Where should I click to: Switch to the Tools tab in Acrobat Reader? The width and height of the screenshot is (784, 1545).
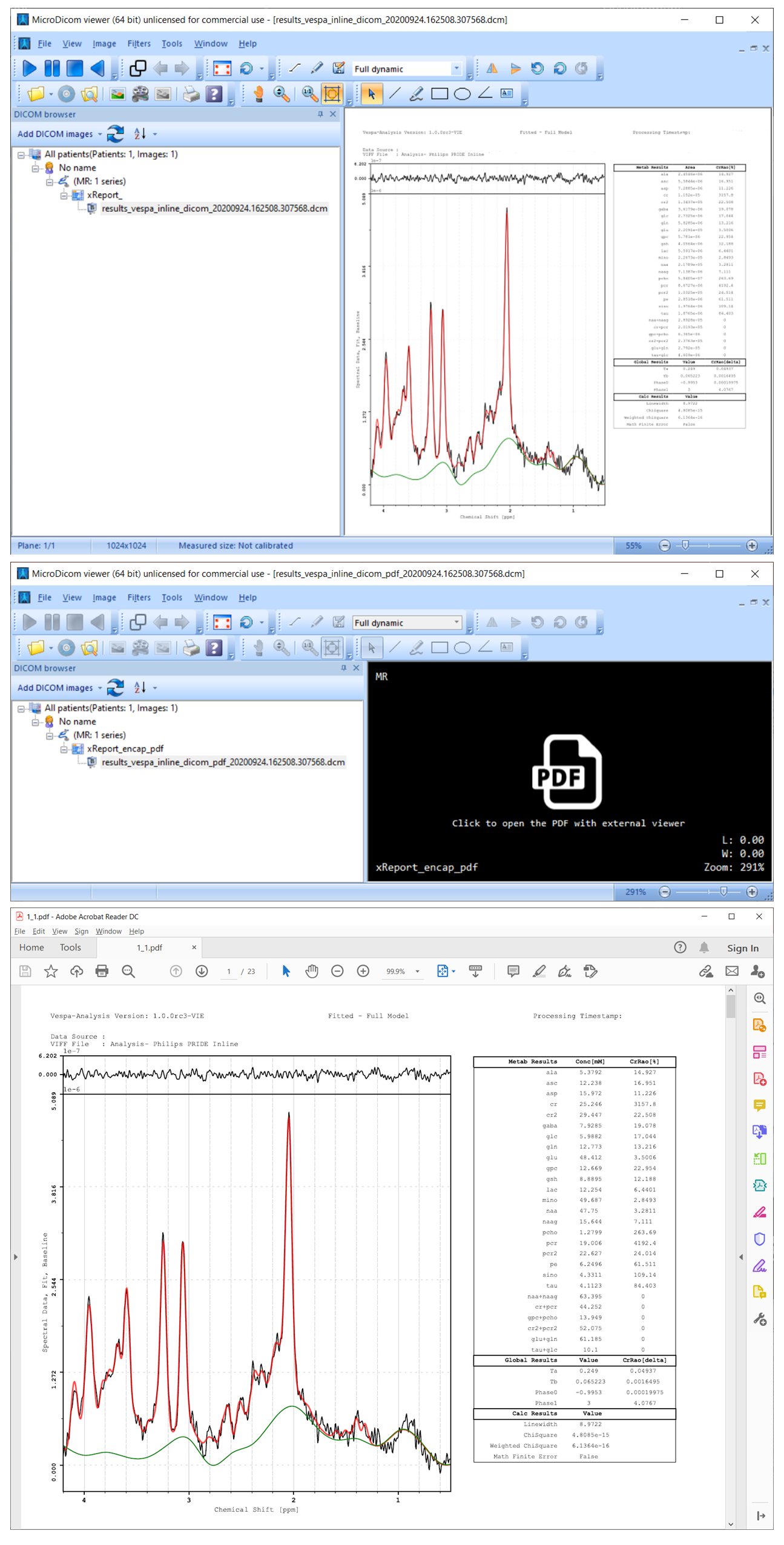point(70,947)
